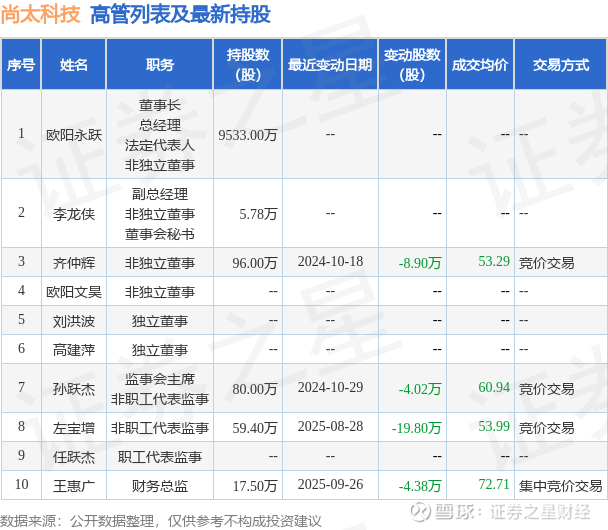
Task: Select the 序号 column header
Action: (x=21, y=64)
